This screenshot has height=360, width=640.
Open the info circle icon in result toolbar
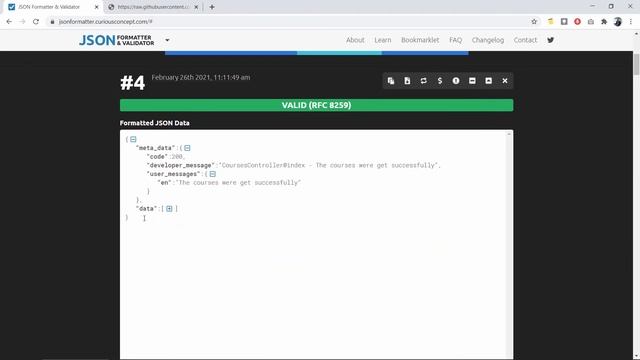(456, 81)
